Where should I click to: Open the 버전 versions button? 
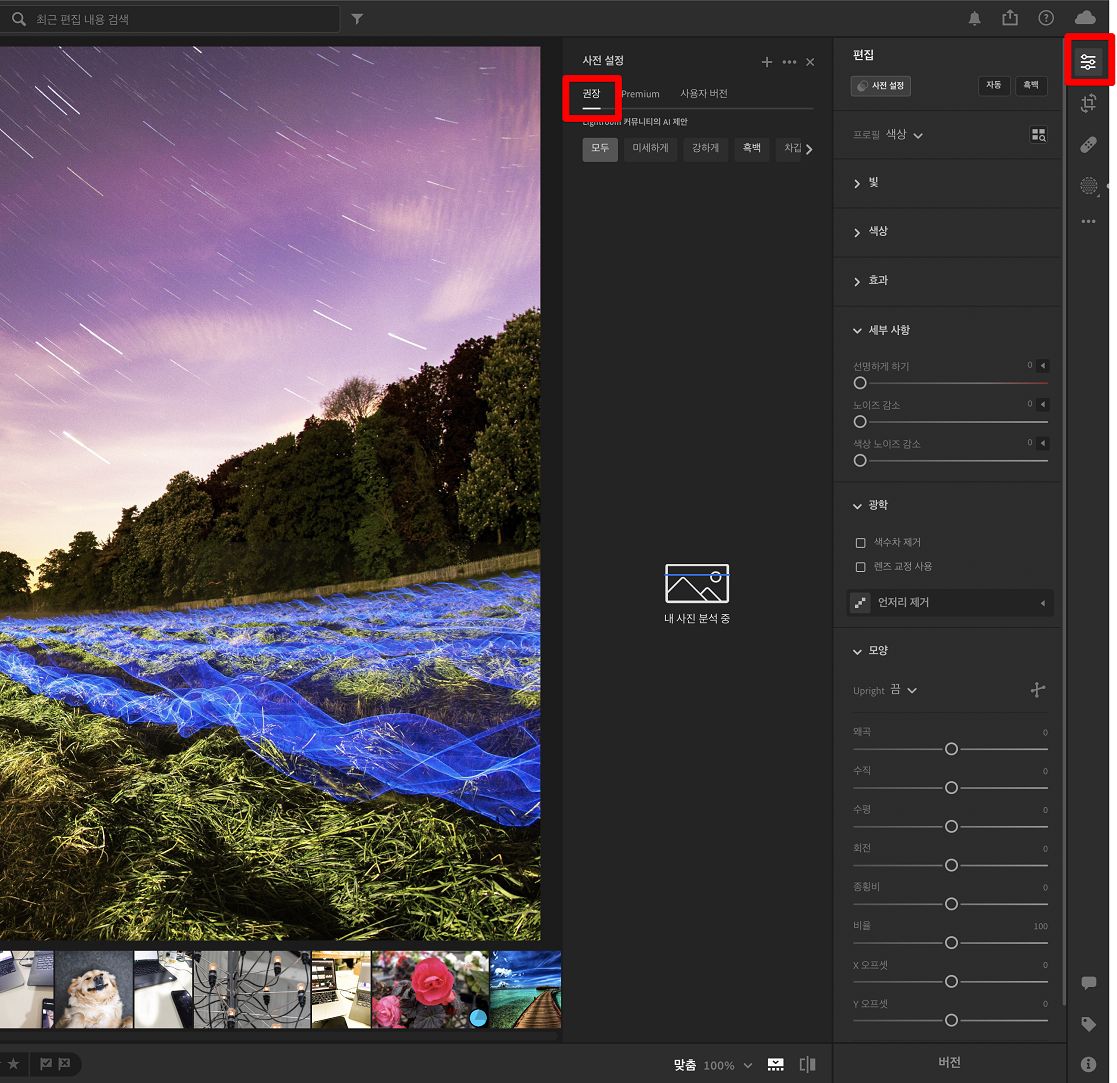tap(949, 1062)
